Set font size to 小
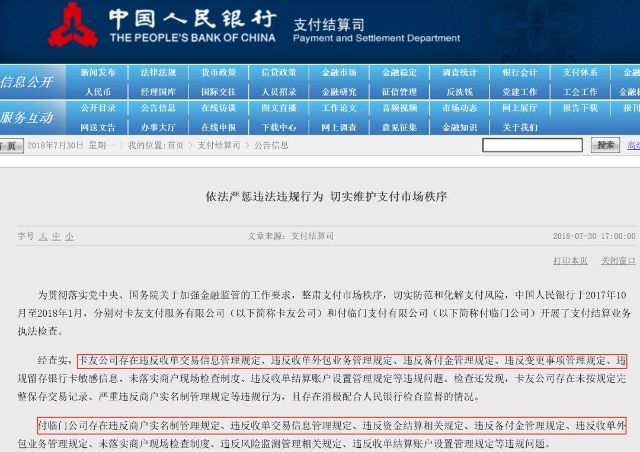 (69, 236)
